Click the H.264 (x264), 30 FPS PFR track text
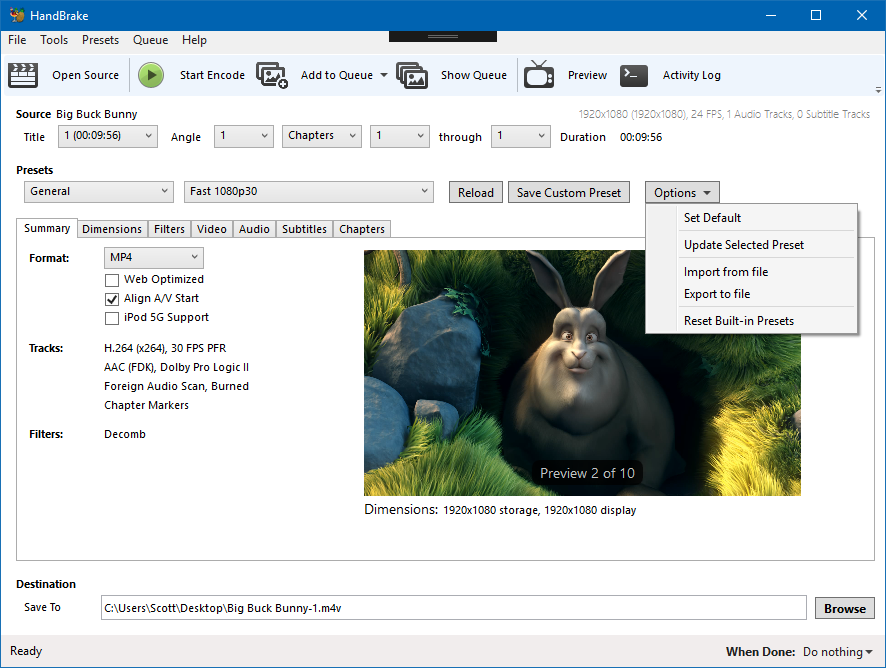886x668 pixels. tap(165, 348)
